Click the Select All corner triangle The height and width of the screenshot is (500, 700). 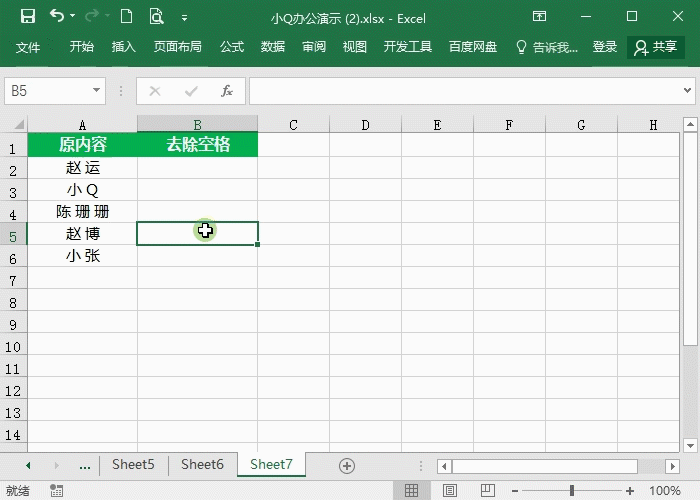(x=19, y=124)
